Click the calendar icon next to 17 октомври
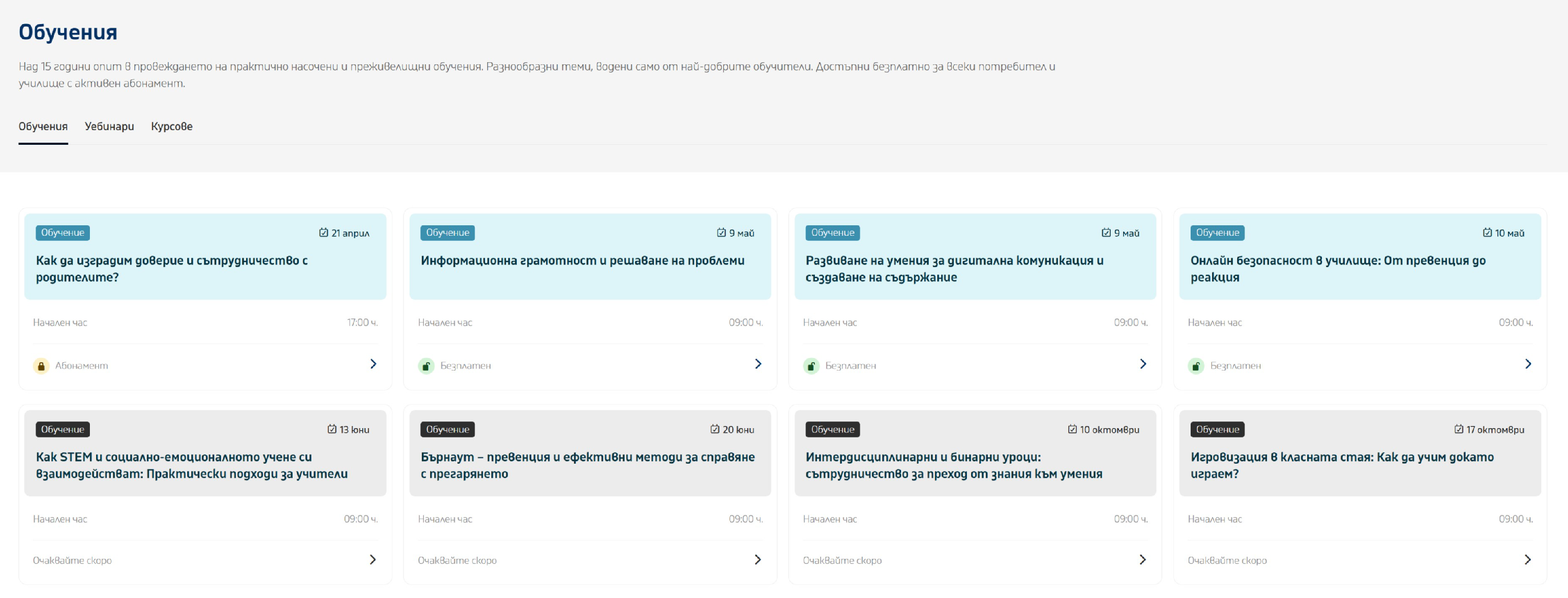Viewport: 1568px width, 598px height. click(x=1458, y=429)
